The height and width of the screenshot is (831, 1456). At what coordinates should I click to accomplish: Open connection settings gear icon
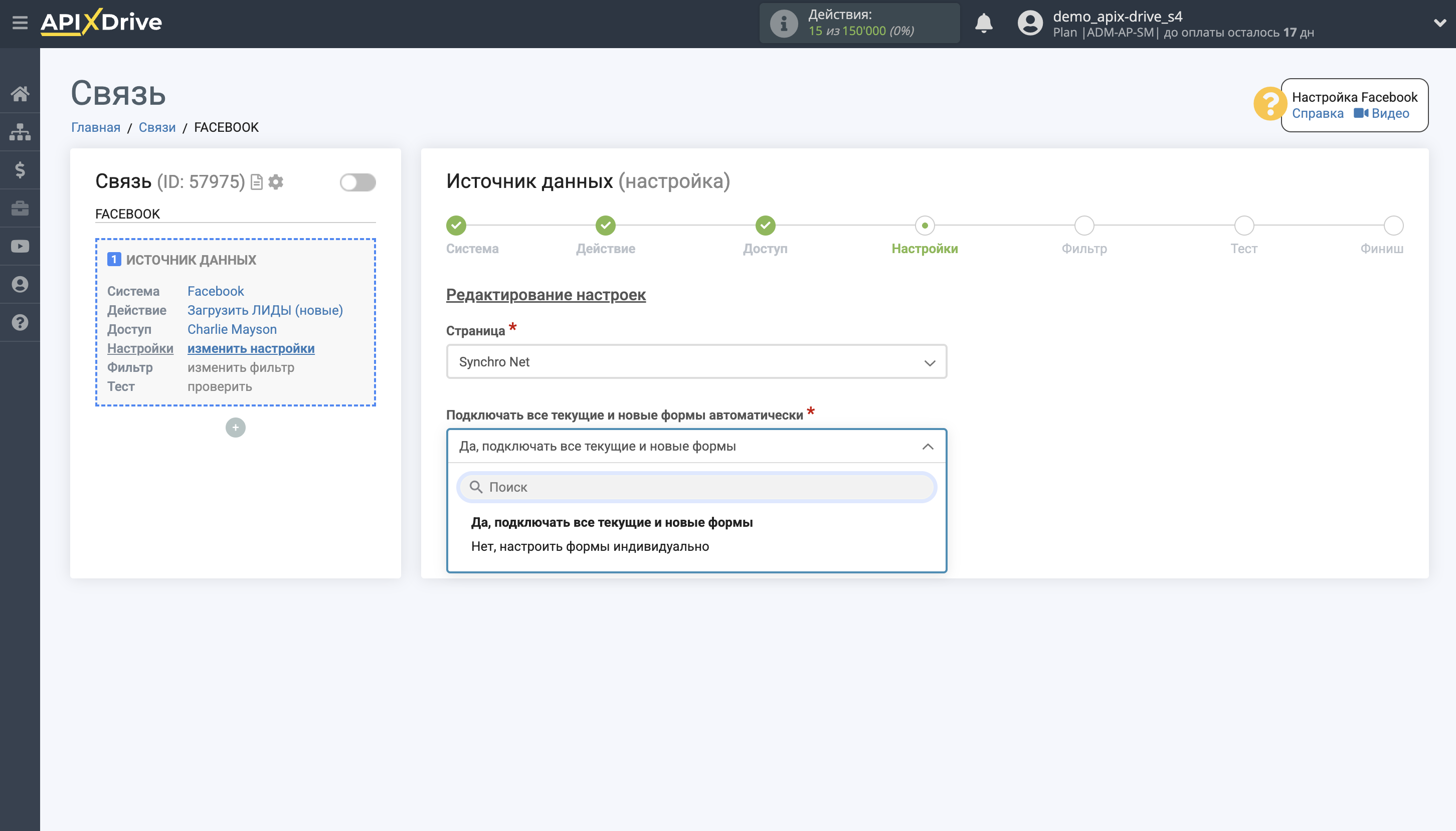pos(276,182)
